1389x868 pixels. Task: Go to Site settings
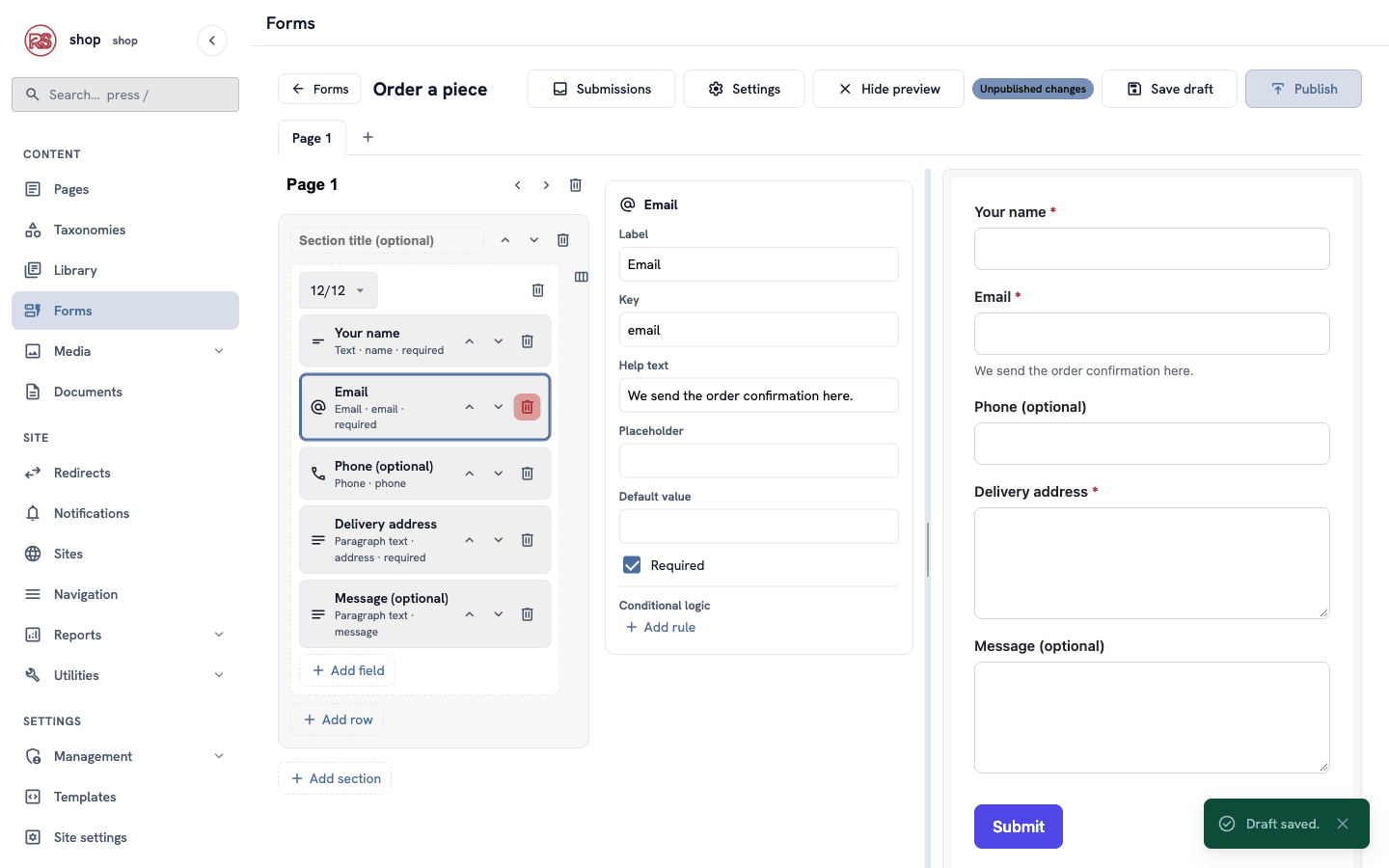pos(125,837)
